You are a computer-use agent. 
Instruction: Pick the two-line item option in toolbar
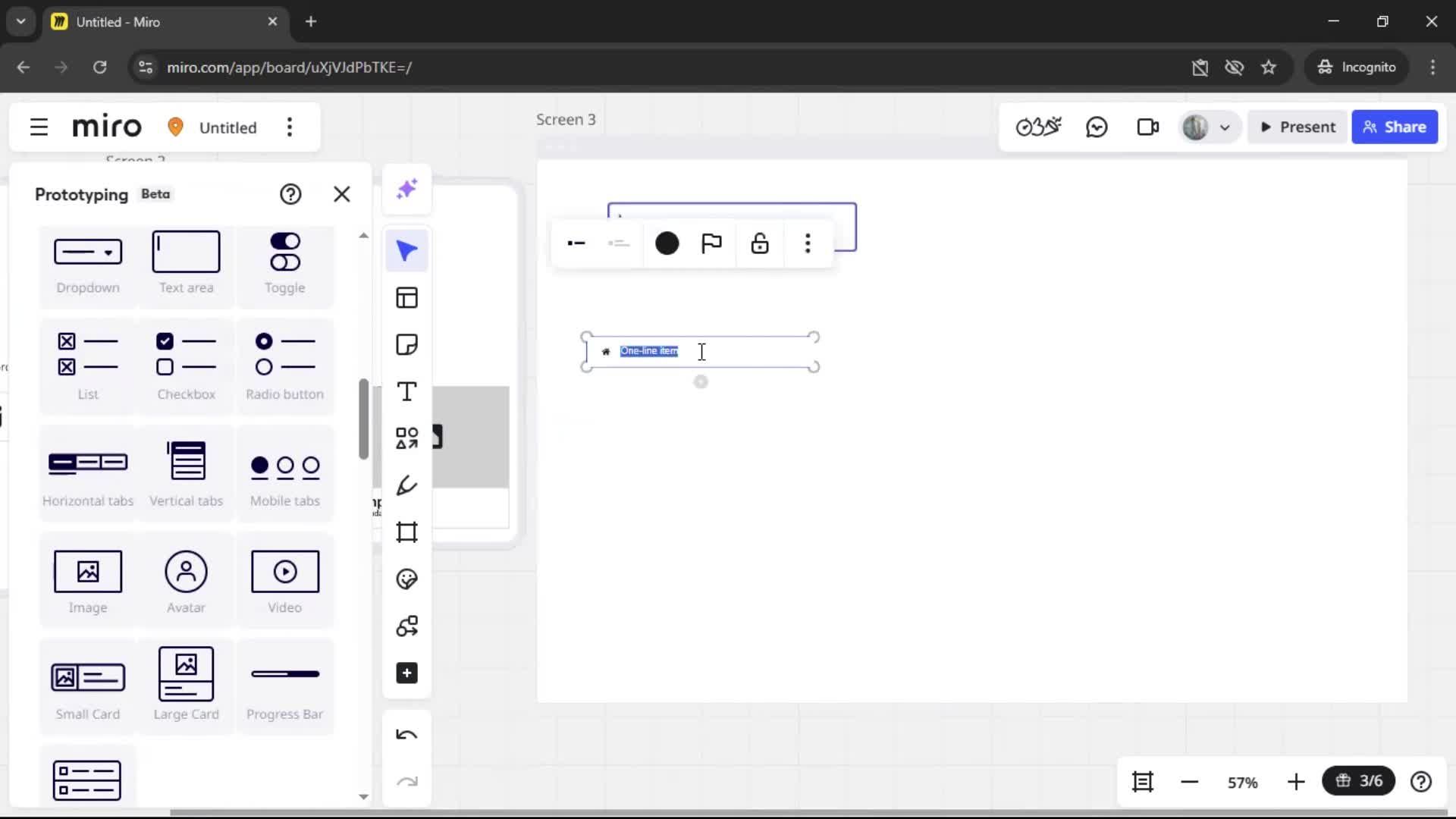[619, 243]
